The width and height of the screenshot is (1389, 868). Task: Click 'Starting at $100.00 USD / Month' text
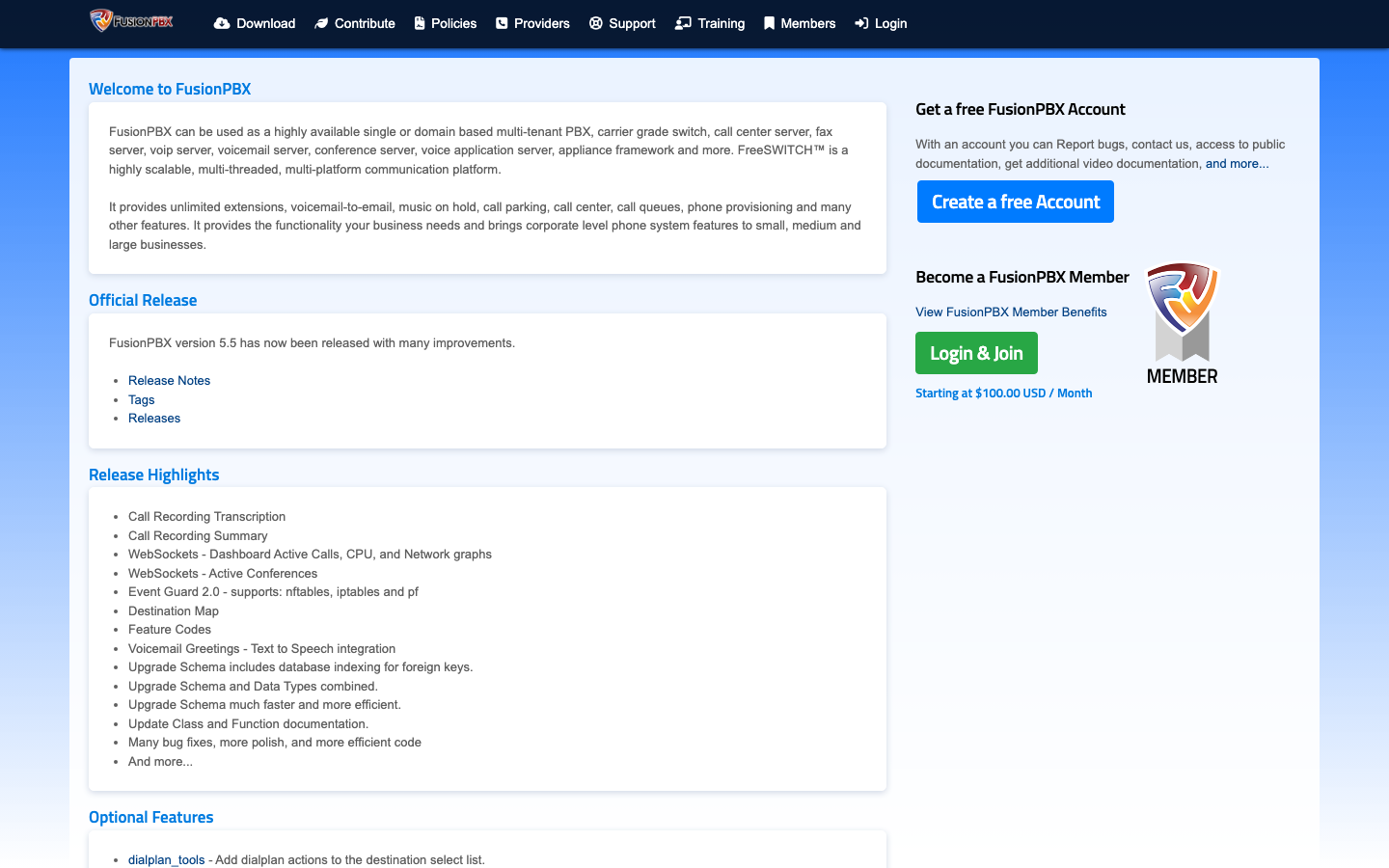coord(1003,393)
